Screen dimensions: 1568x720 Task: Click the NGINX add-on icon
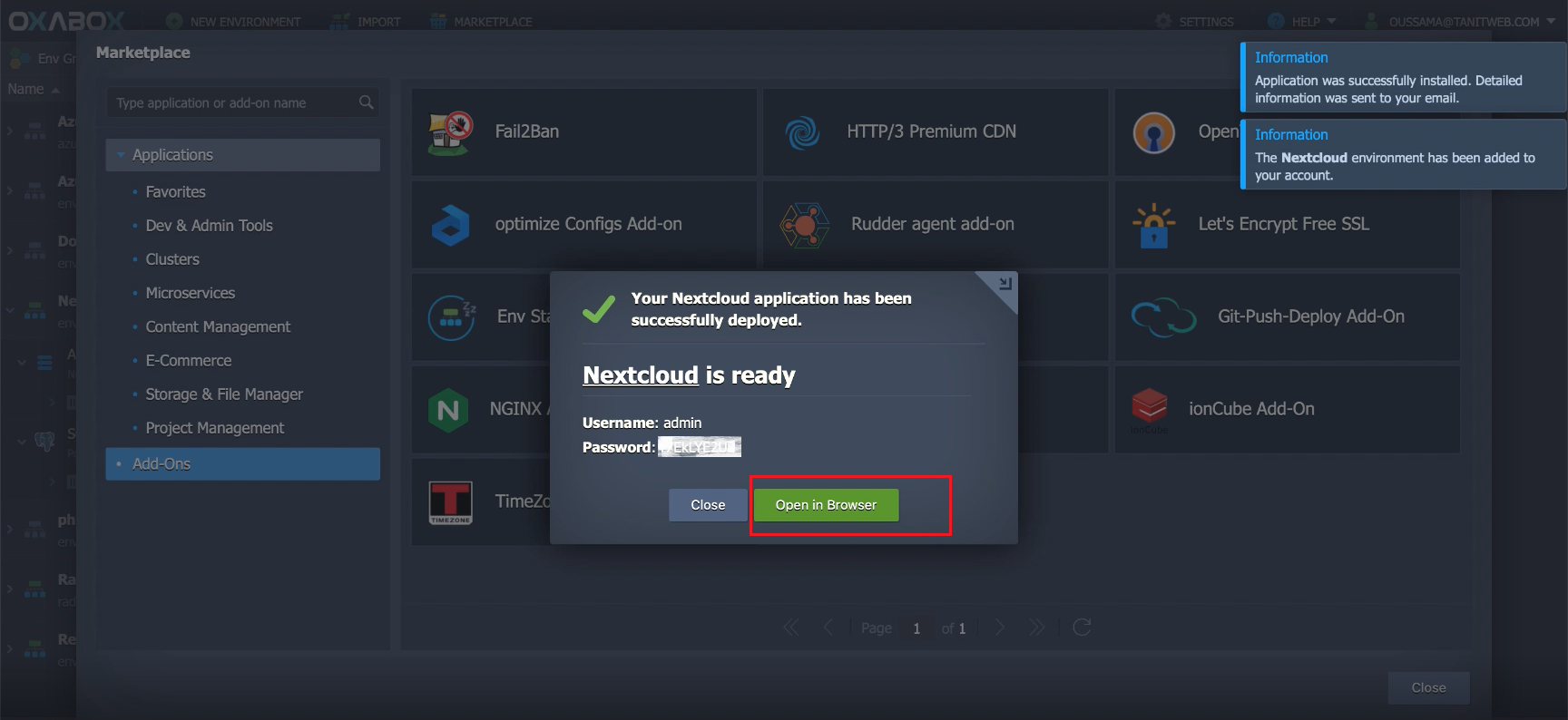pos(448,410)
